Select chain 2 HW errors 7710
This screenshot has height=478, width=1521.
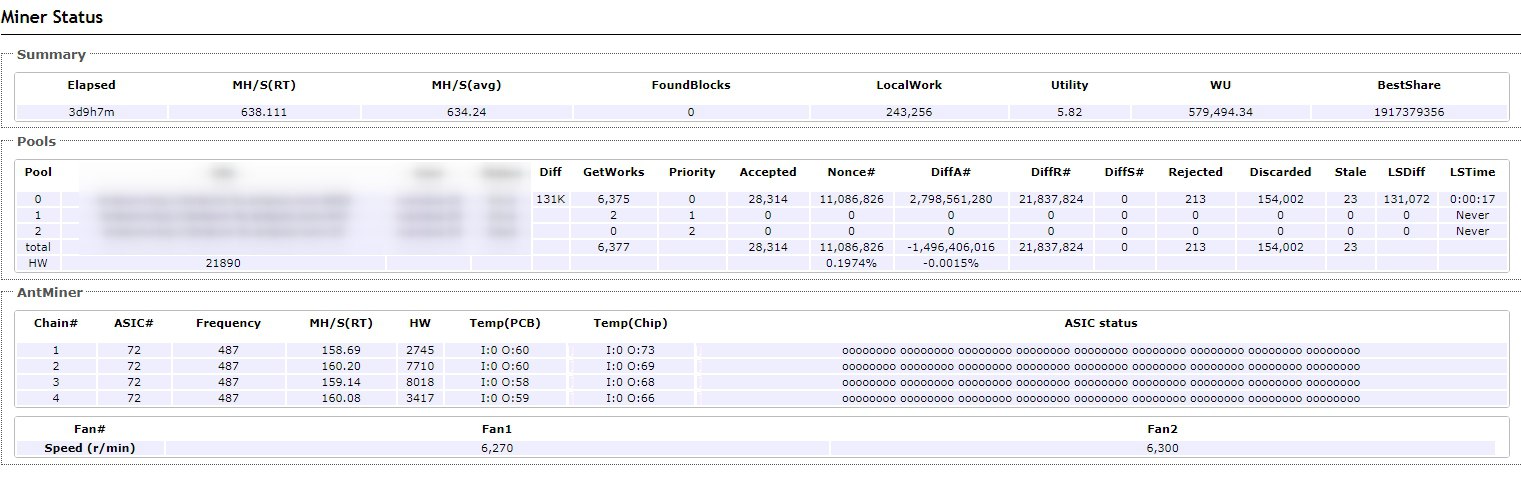419,366
